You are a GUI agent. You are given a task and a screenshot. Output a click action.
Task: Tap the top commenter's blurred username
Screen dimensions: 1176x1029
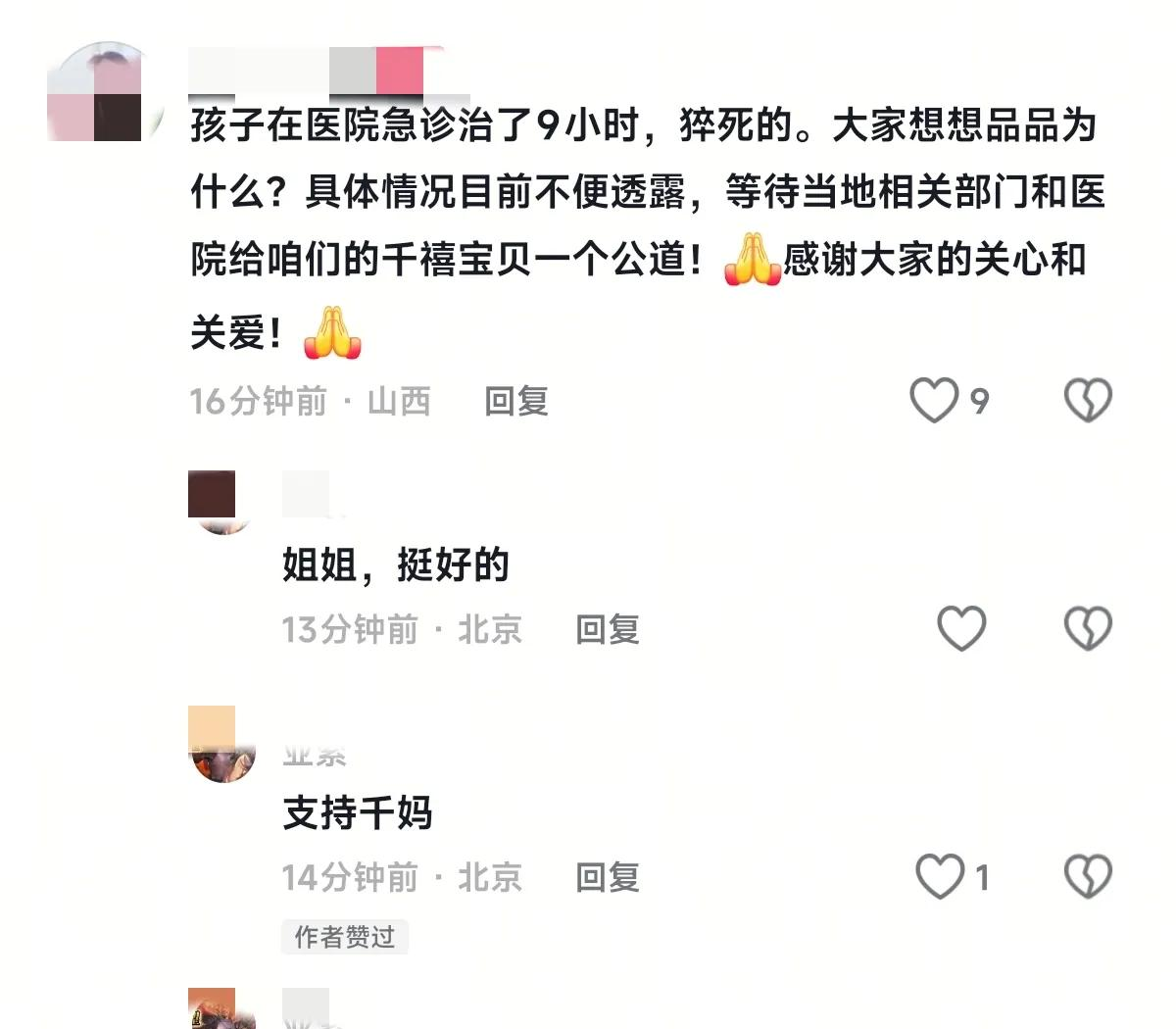click(x=316, y=71)
